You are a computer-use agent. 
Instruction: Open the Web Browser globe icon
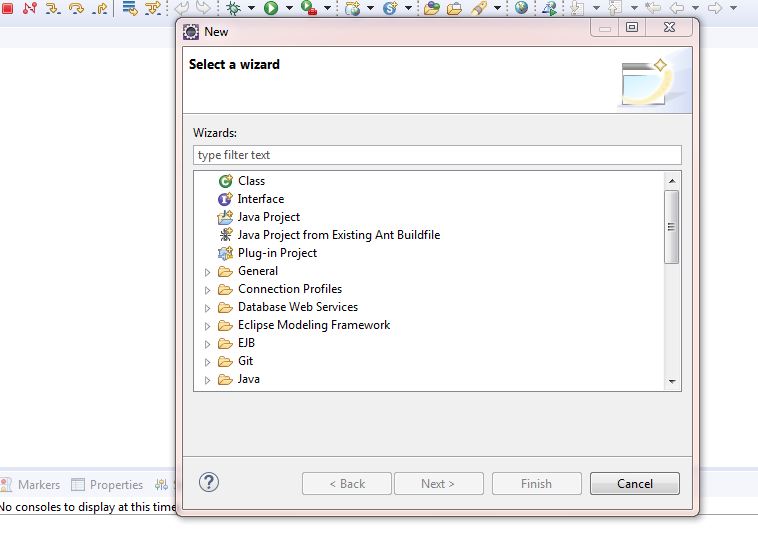point(522,7)
